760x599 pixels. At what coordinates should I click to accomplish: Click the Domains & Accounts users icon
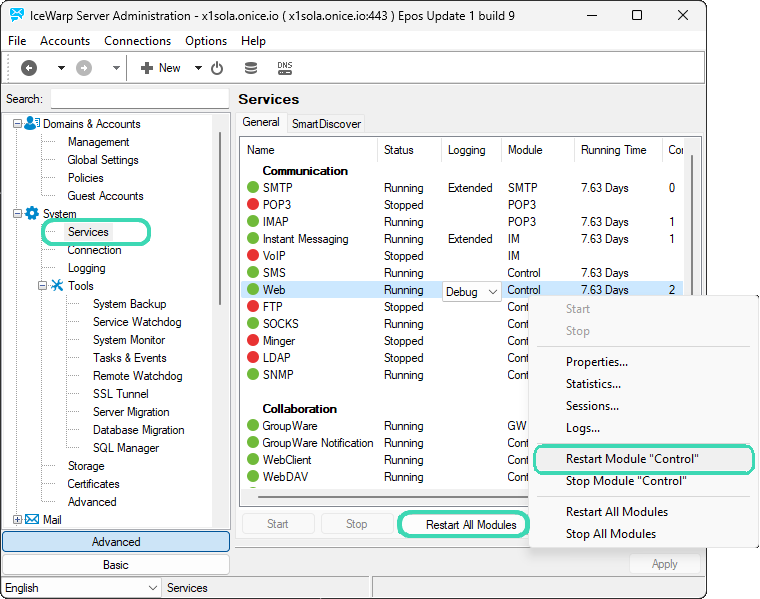[x=32, y=123]
